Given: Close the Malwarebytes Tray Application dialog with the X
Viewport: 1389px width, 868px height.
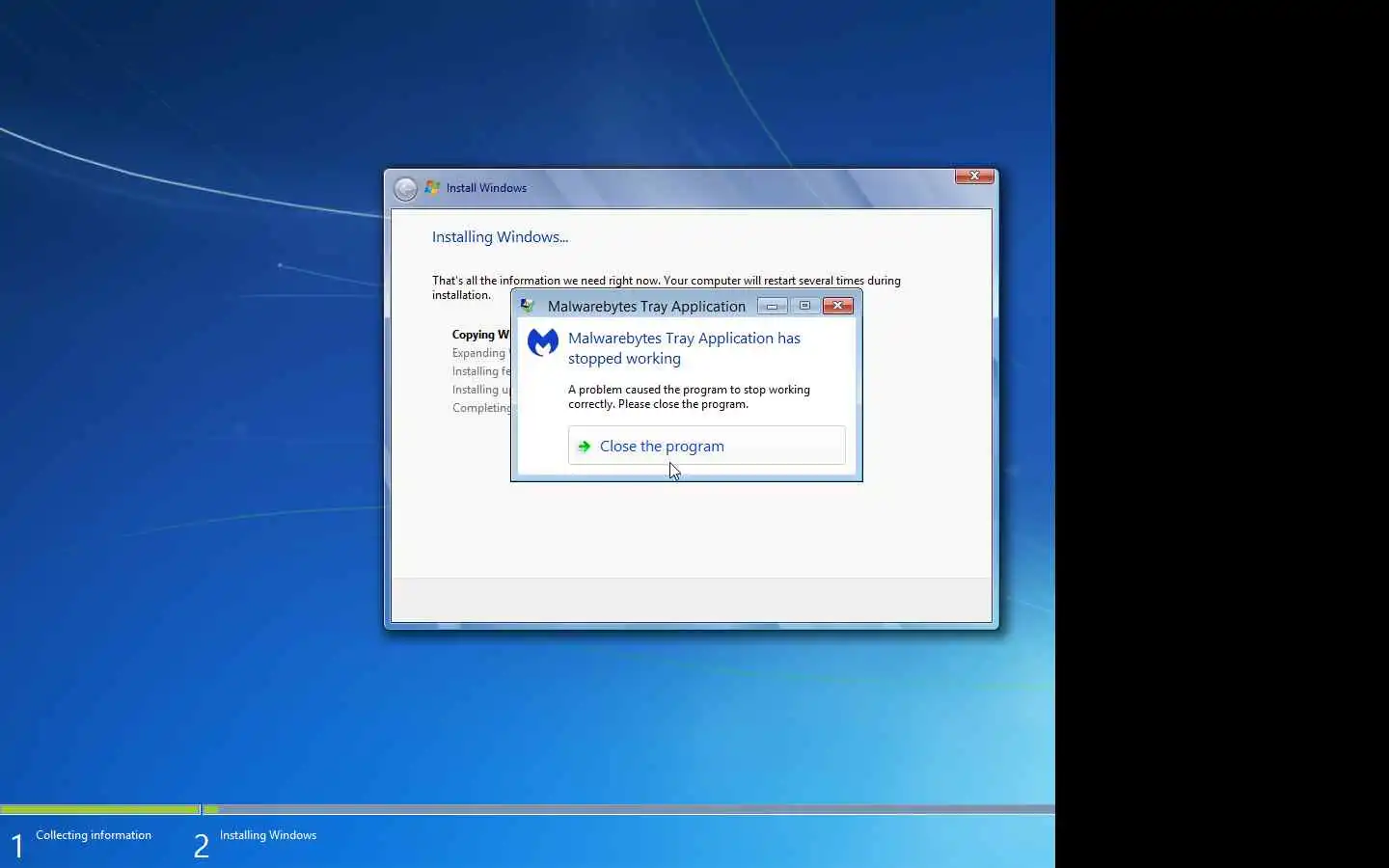Looking at the screenshot, I should (838, 306).
